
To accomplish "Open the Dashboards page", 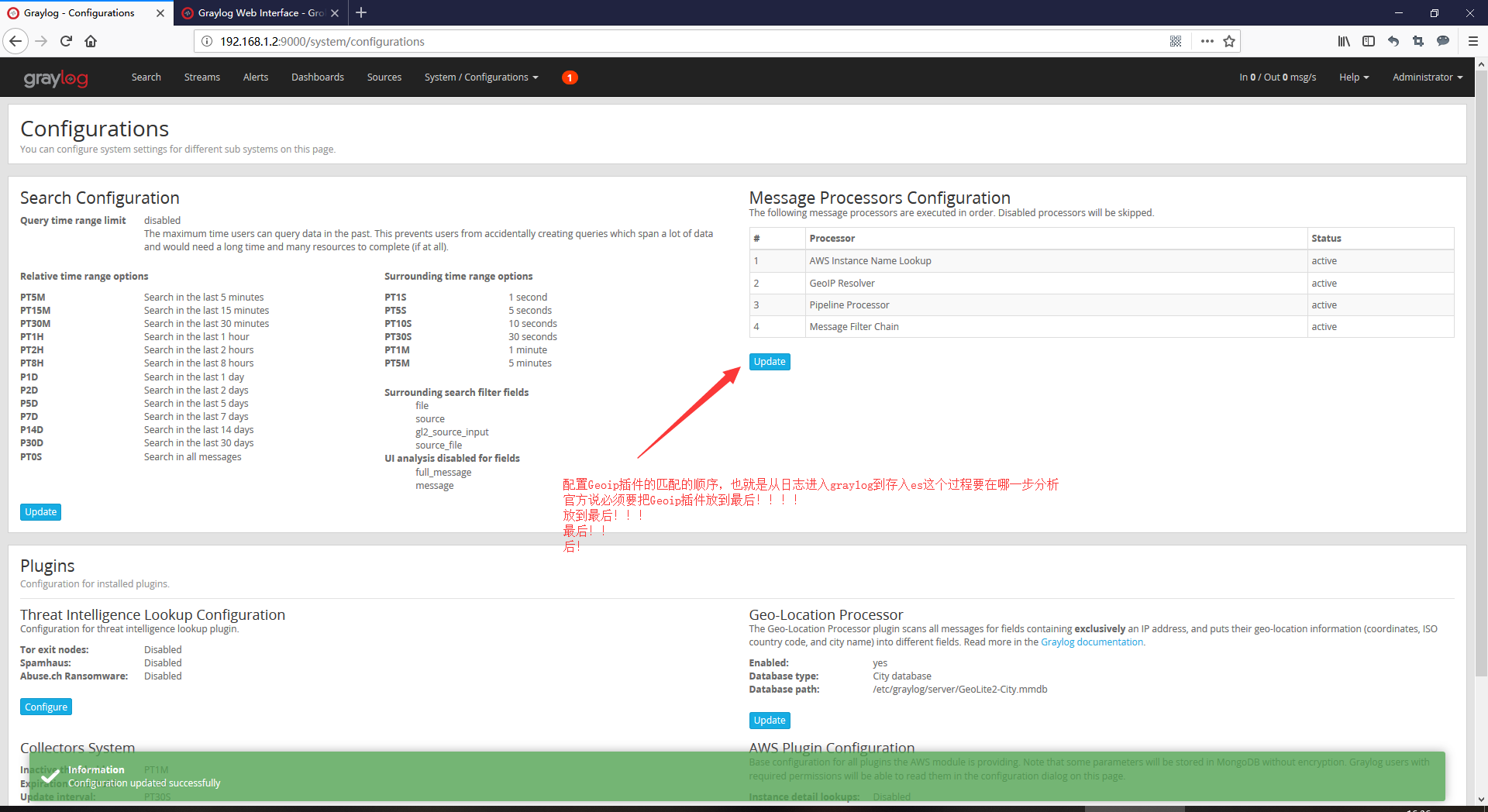I will (318, 77).
